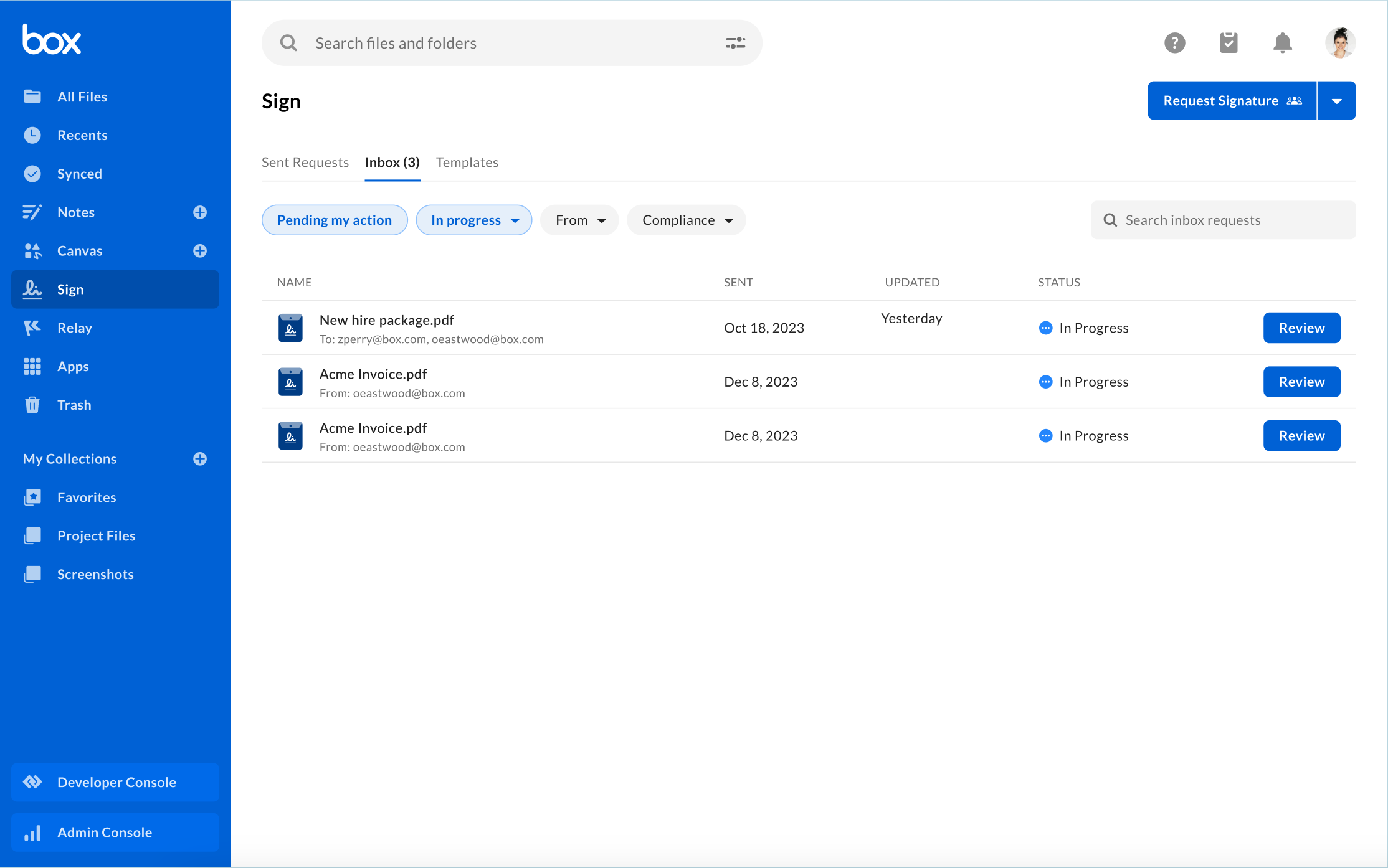
Task: Expand the In progress status filter
Action: pyautogui.click(x=474, y=220)
